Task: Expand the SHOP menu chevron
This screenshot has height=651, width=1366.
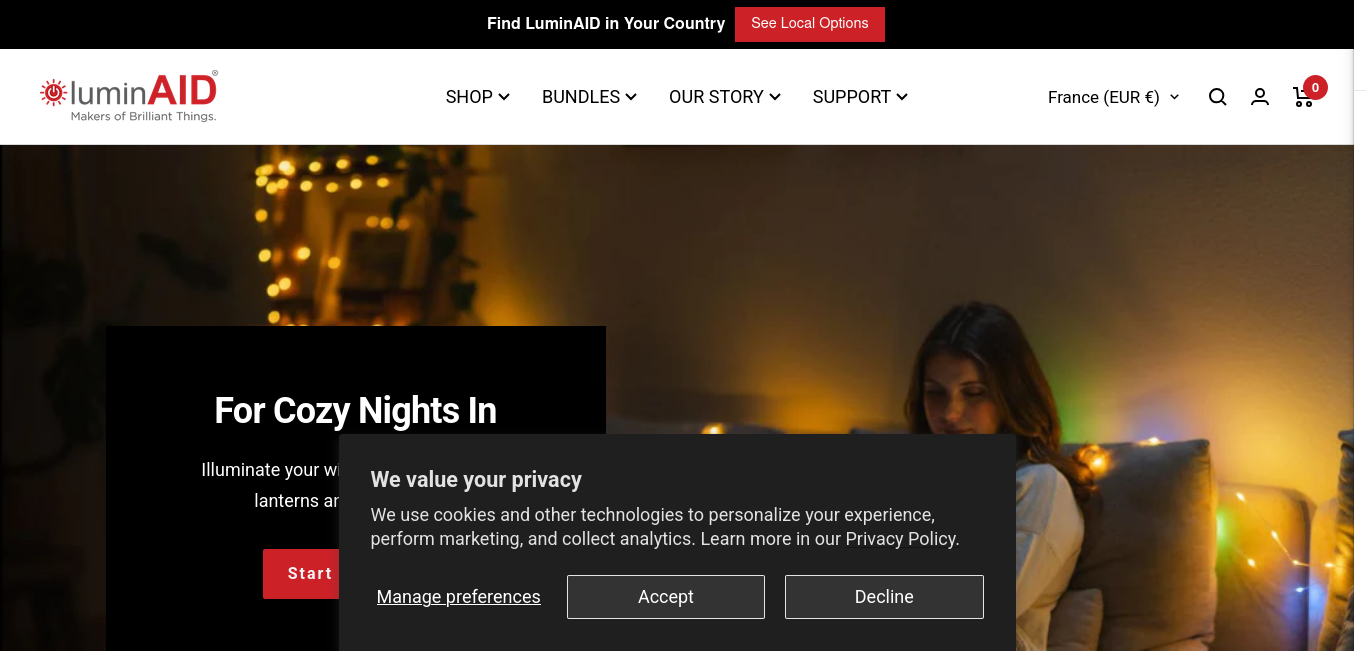Action: [x=504, y=97]
